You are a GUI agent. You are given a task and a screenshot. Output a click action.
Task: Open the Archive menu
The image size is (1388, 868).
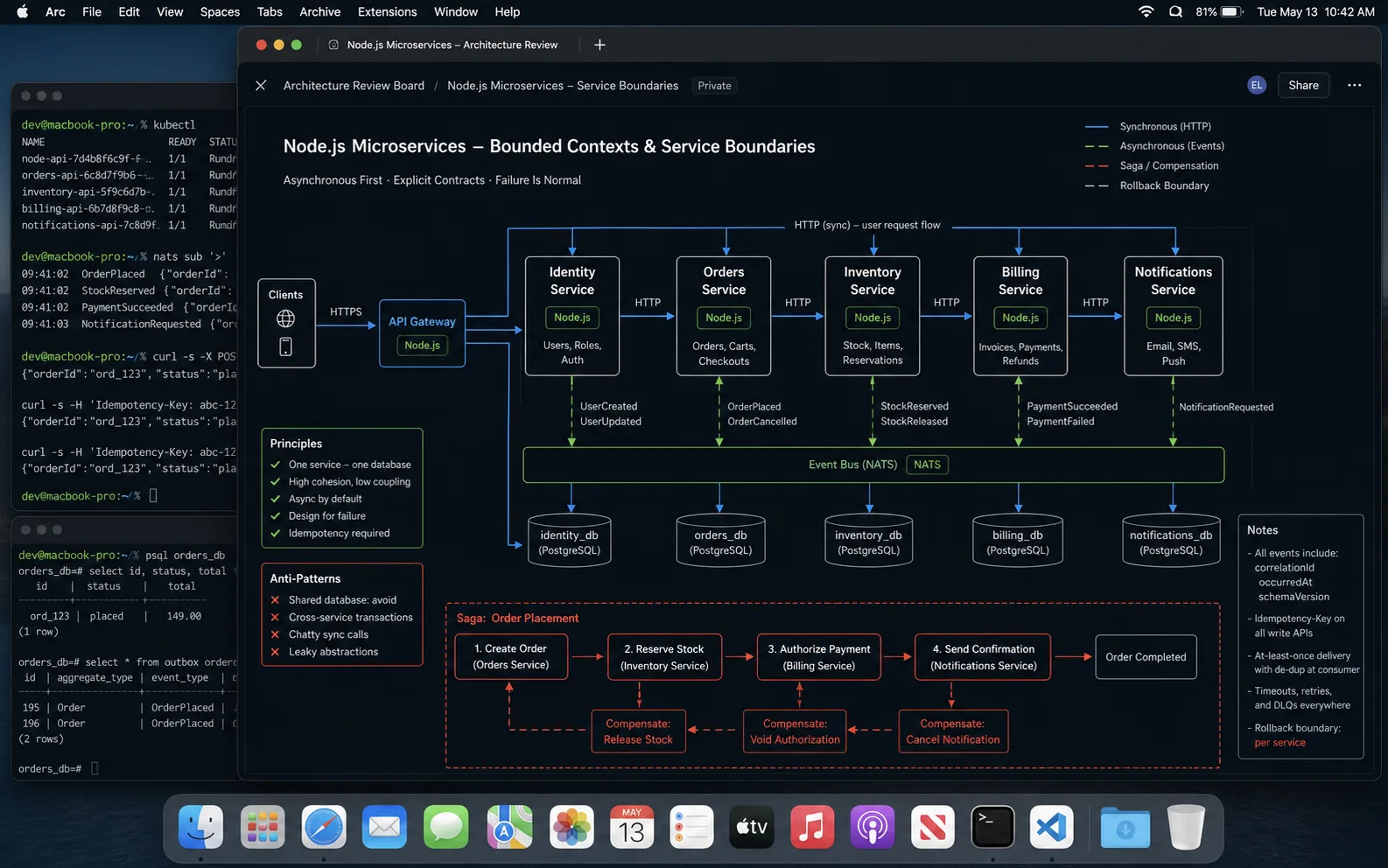[x=319, y=11]
